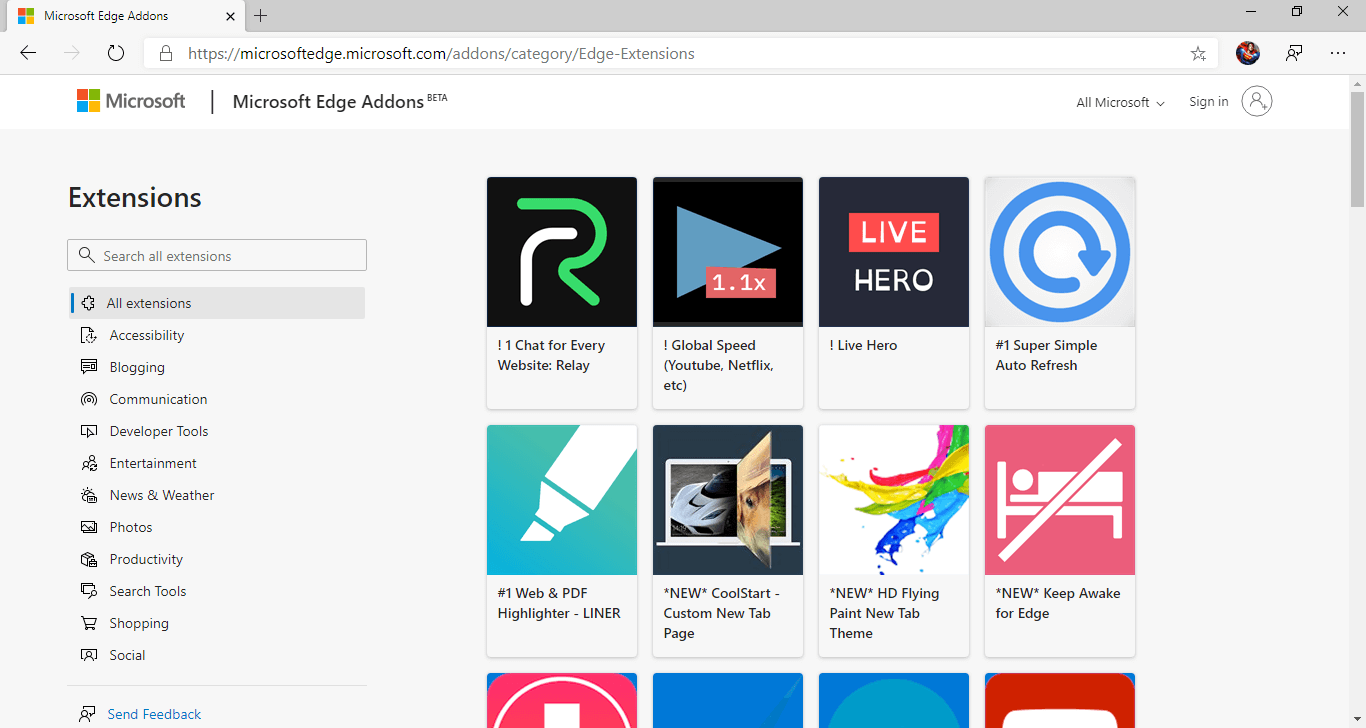1366x728 pixels.
Task: Open Edge feedback smiley icon
Action: 1294,53
